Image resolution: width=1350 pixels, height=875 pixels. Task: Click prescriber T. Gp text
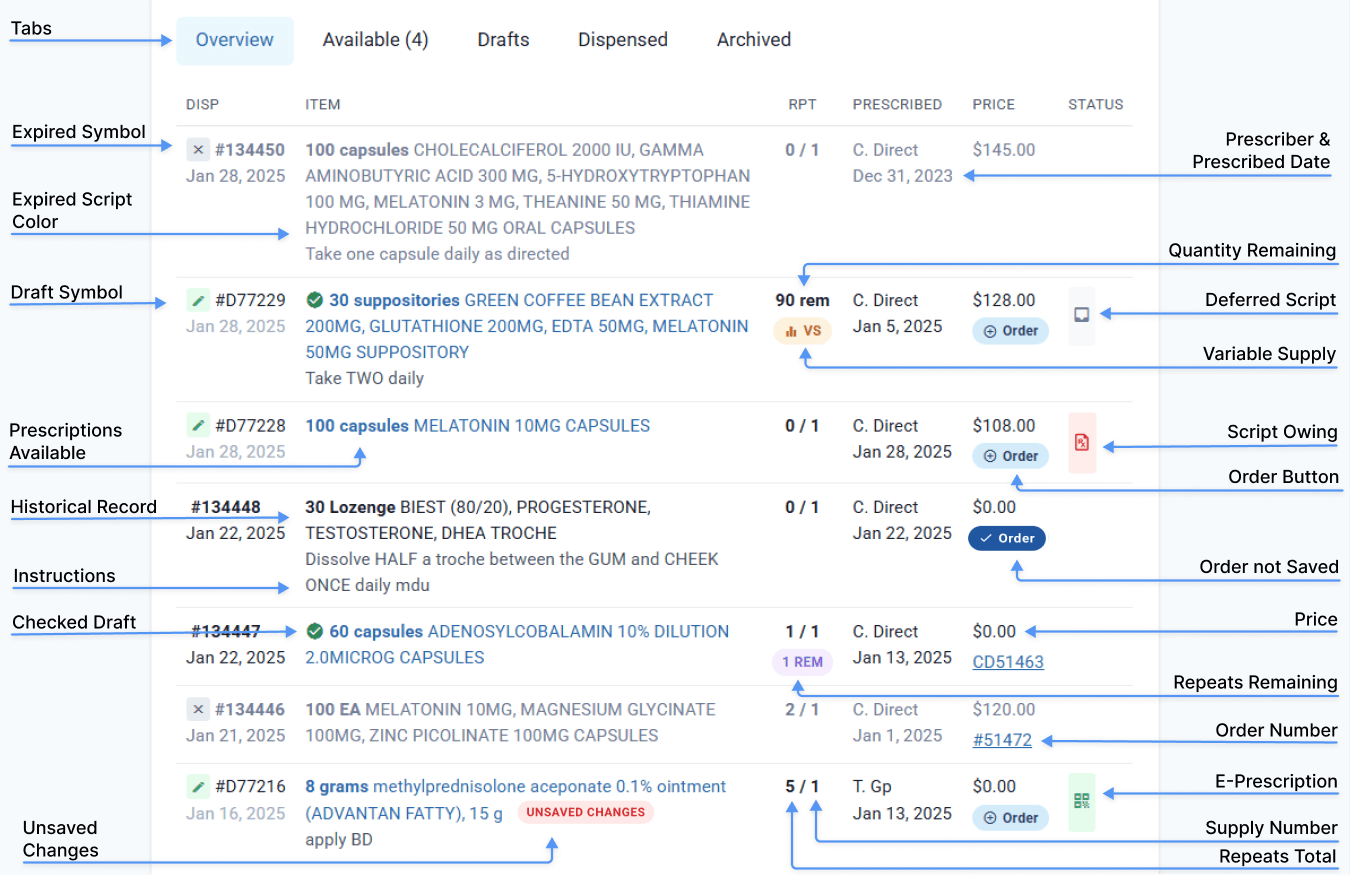point(872,786)
